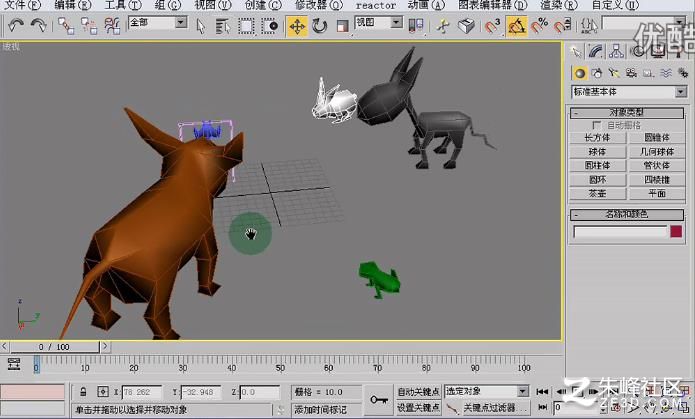Select the Systems gears category icon
The image size is (695, 419).
683,73
